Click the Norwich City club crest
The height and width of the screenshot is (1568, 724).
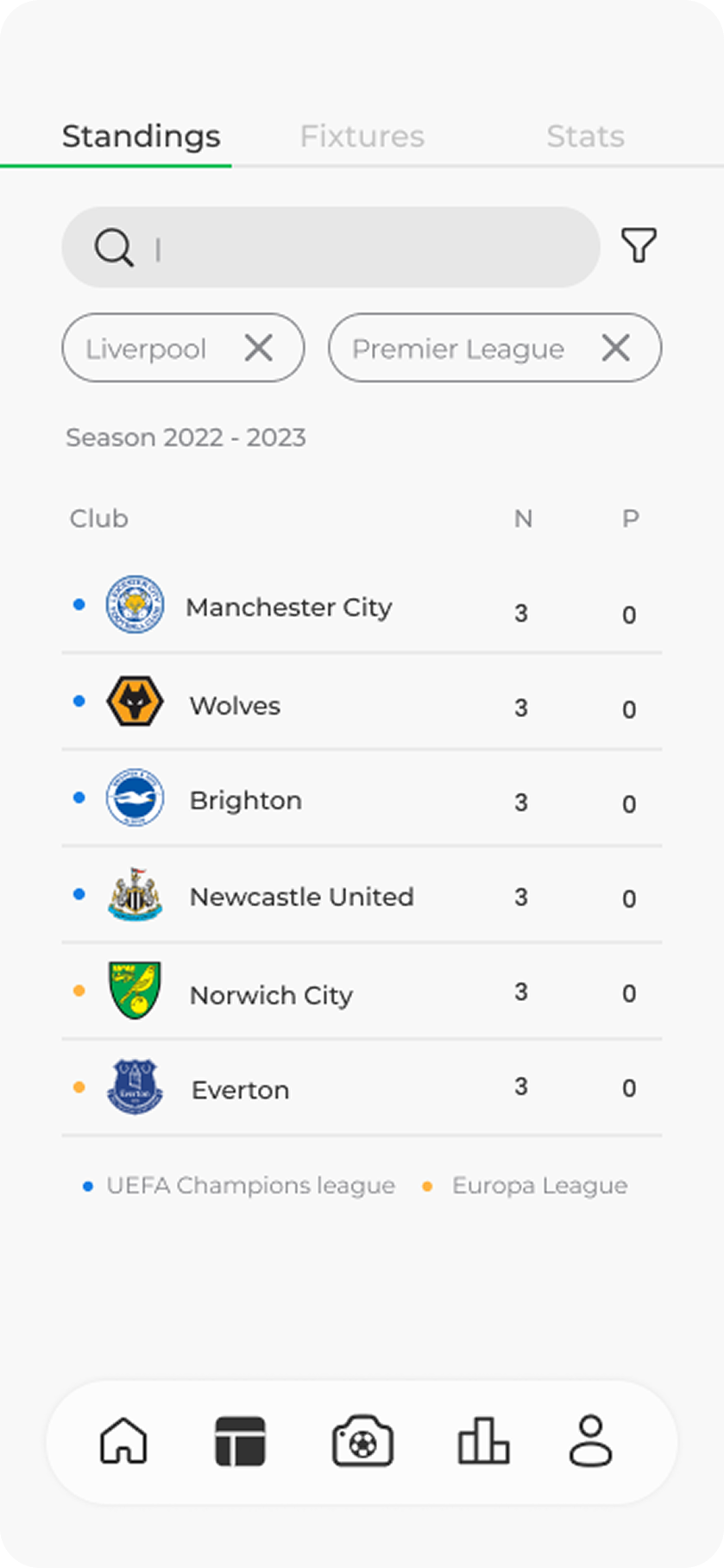pyautogui.click(x=135, y=991)
